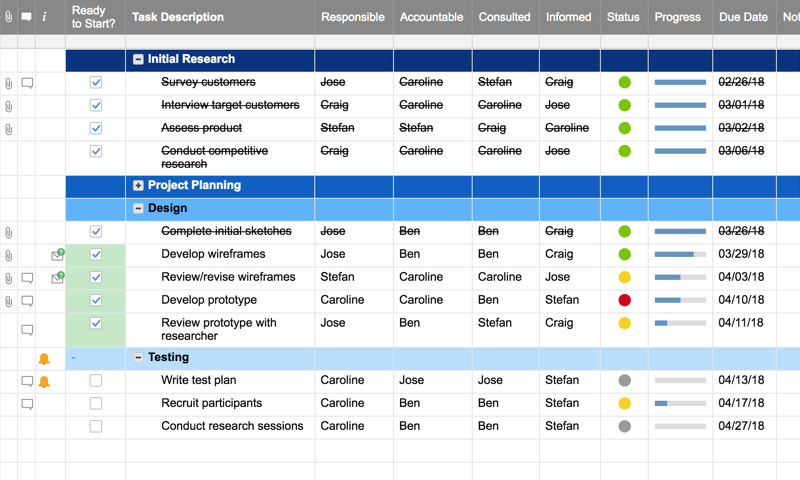Click the comments column header icon

(x=27, y=17)
